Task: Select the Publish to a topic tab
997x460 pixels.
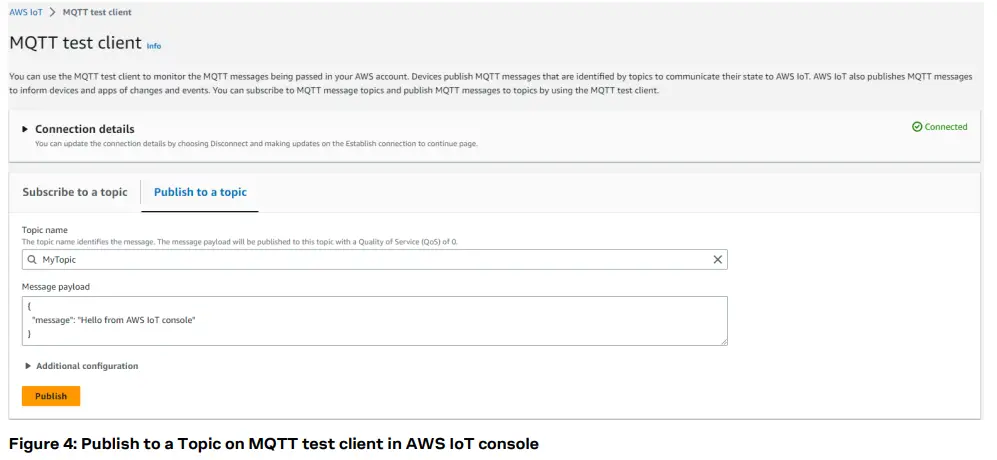Action: (x=200, y=192)
